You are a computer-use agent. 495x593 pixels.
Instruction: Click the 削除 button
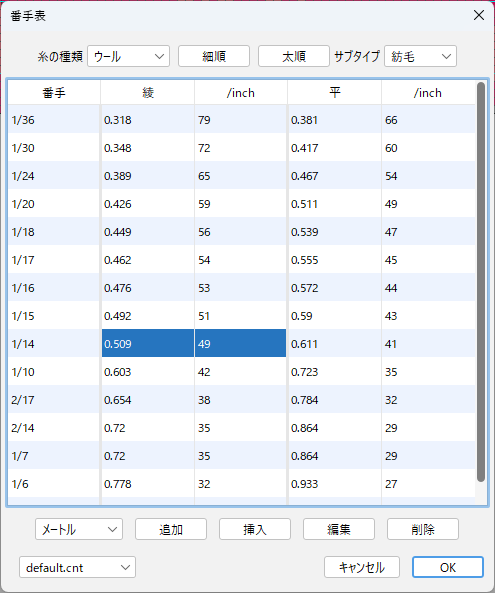tap(423, 529)
